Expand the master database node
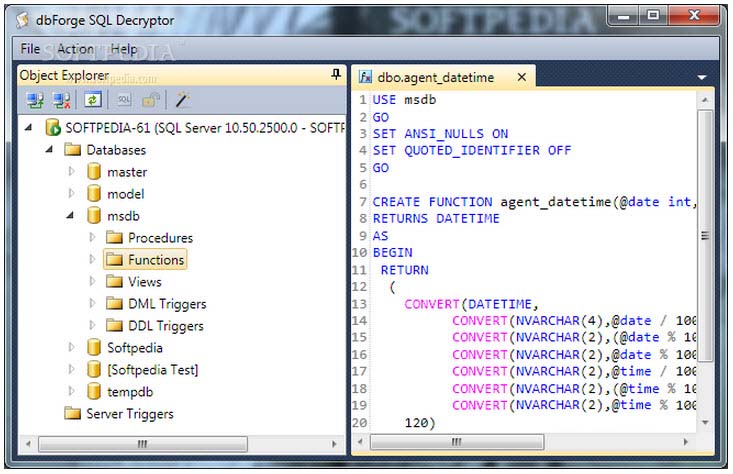 click(x=71, y=172)
